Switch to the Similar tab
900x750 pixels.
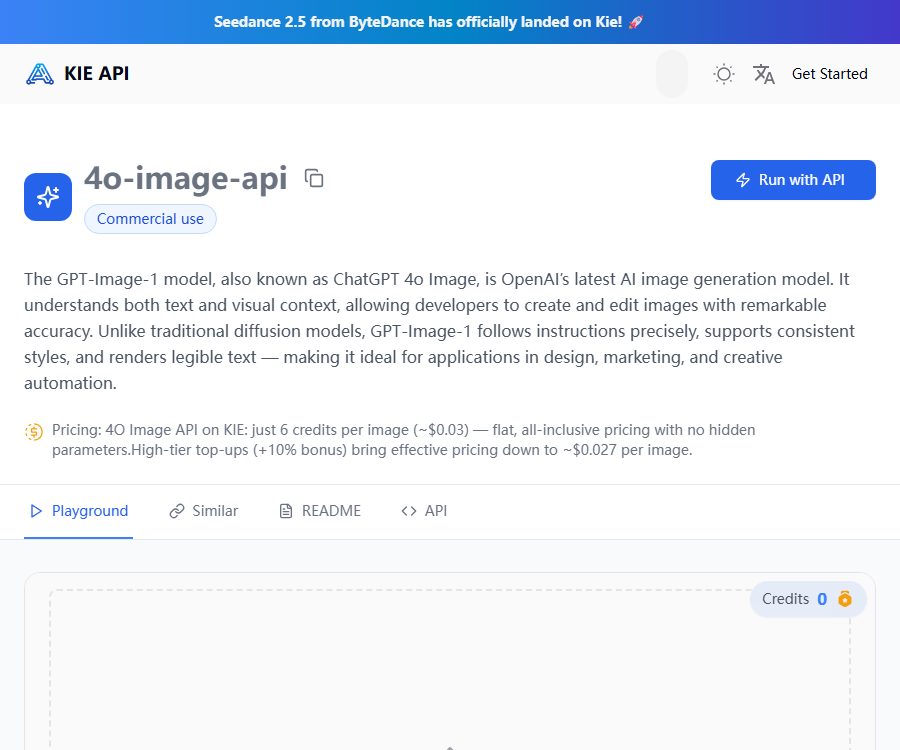click(203, 511)
